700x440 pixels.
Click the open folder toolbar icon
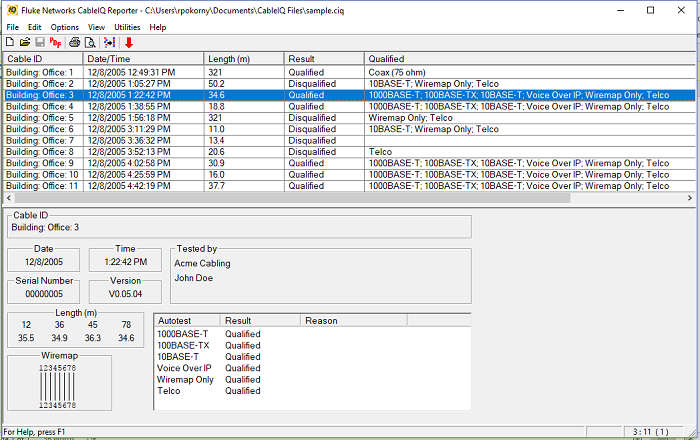[x=25, y=42]
